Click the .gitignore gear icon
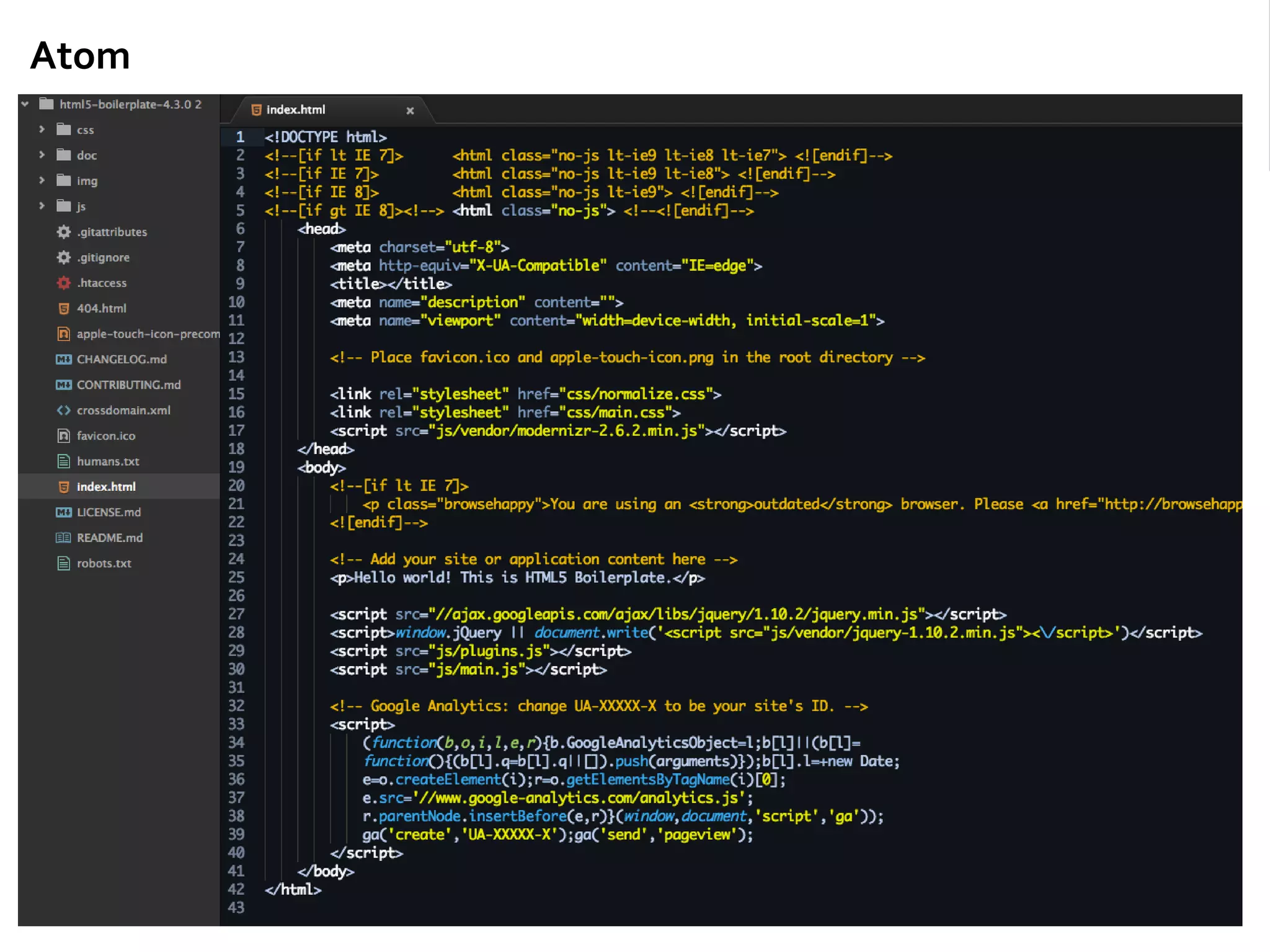Image resolution: width=1270 pixels, height=952 pixels. pos(63,257)
